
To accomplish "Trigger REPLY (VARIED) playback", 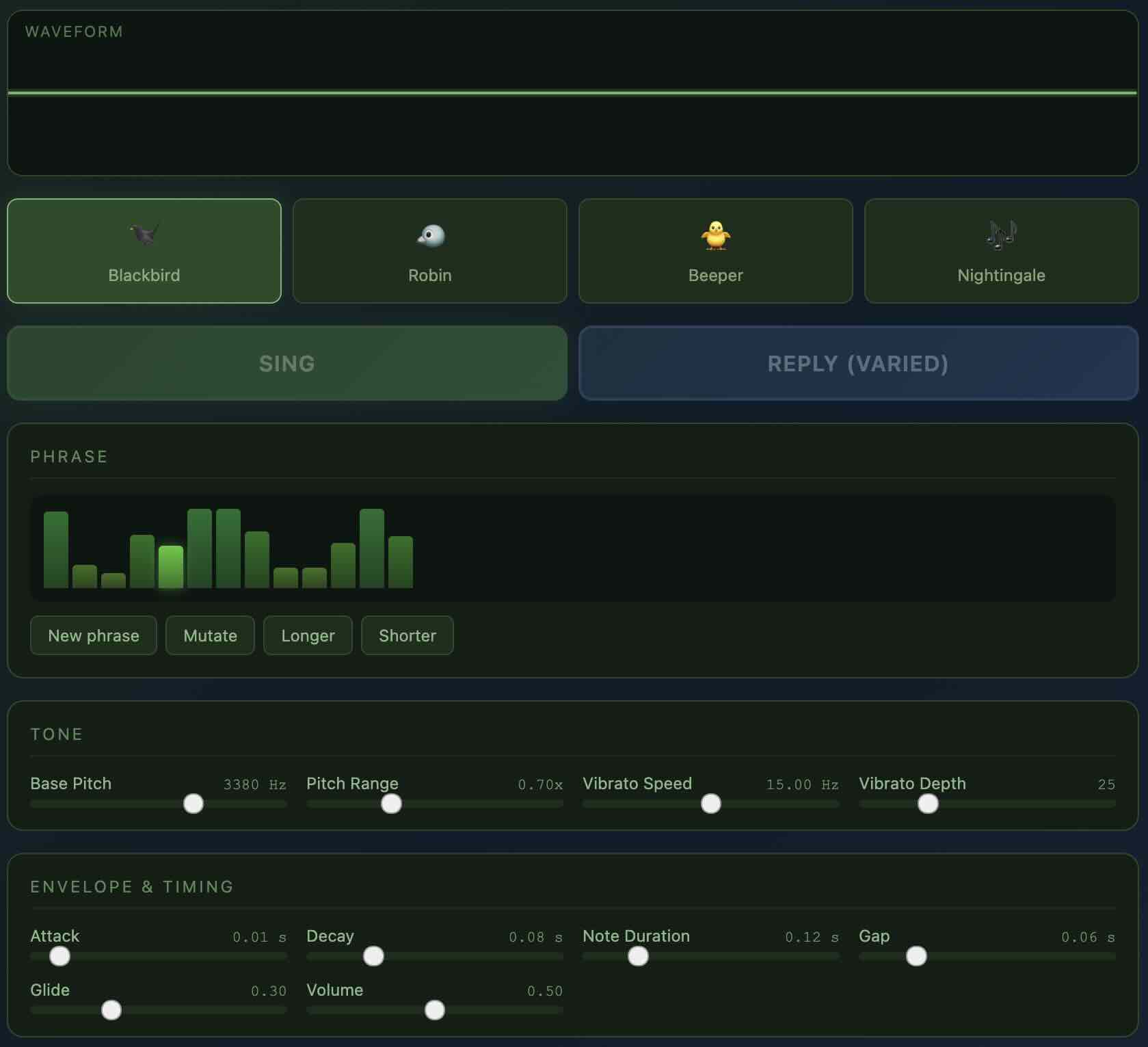I will coord(857,363).
